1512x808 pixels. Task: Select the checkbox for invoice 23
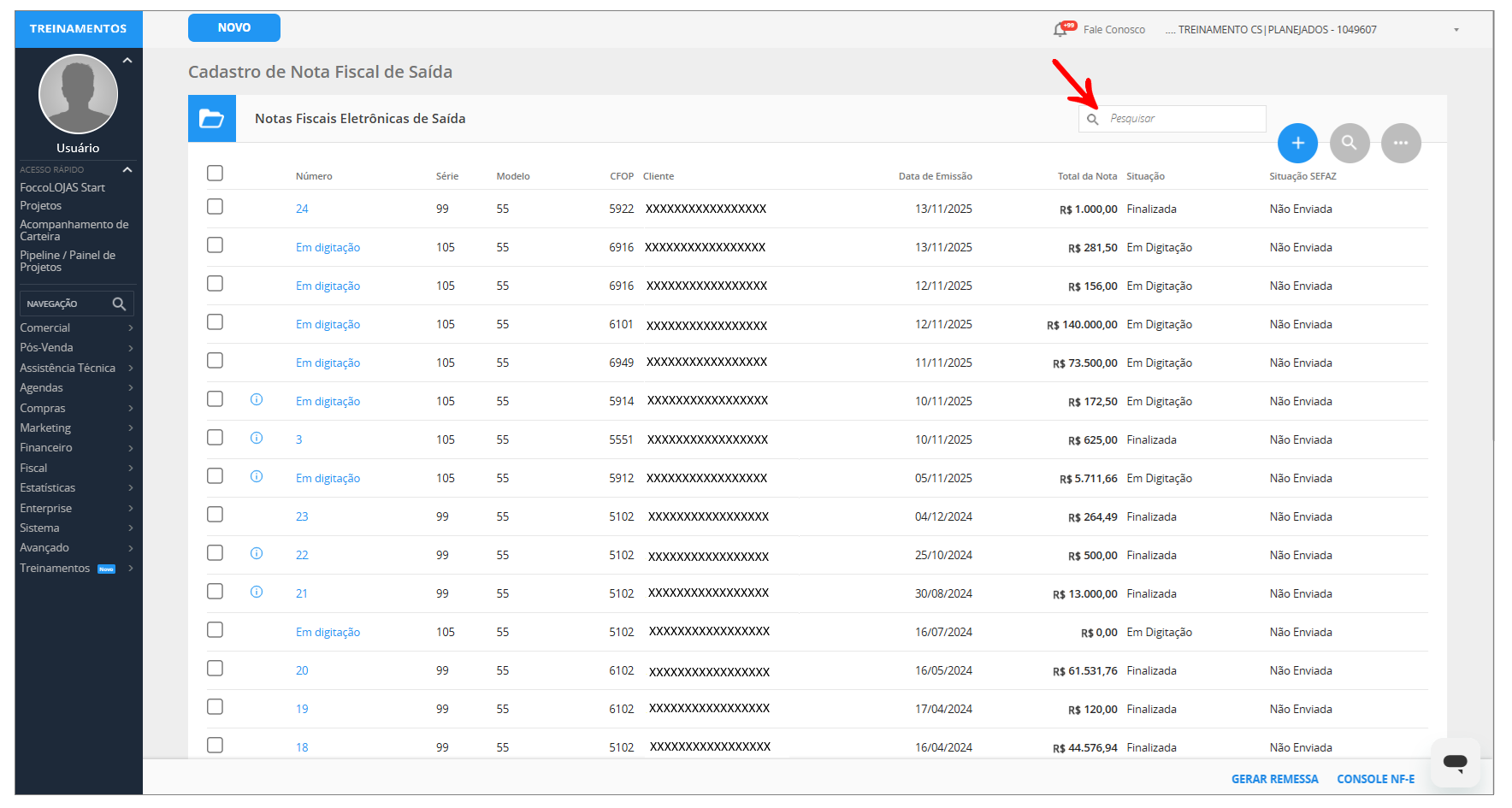pos(216,515)
